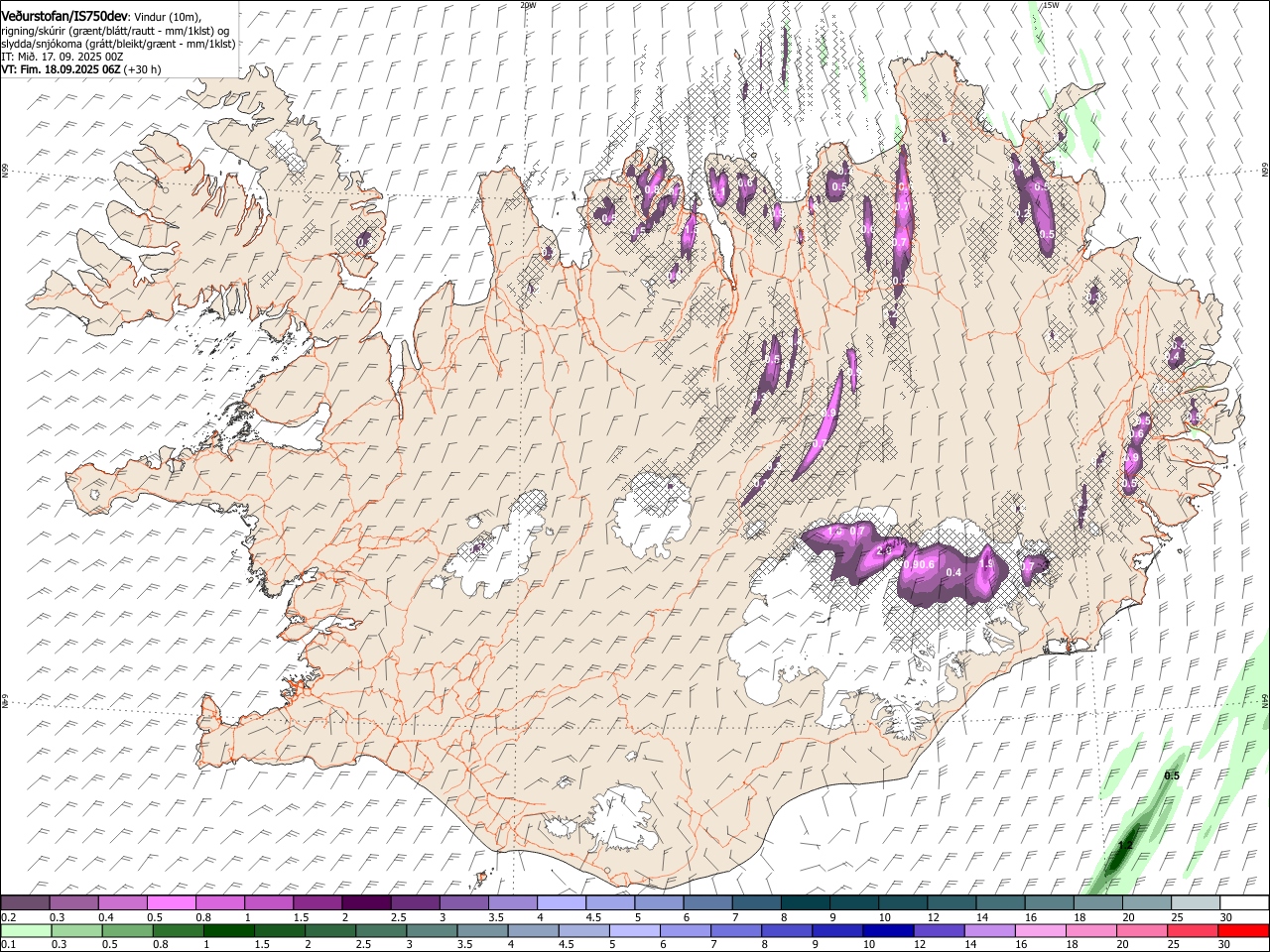
Task: Pick the 25 crimson rain legend swatch
Action: click(x=1192, y=930)
